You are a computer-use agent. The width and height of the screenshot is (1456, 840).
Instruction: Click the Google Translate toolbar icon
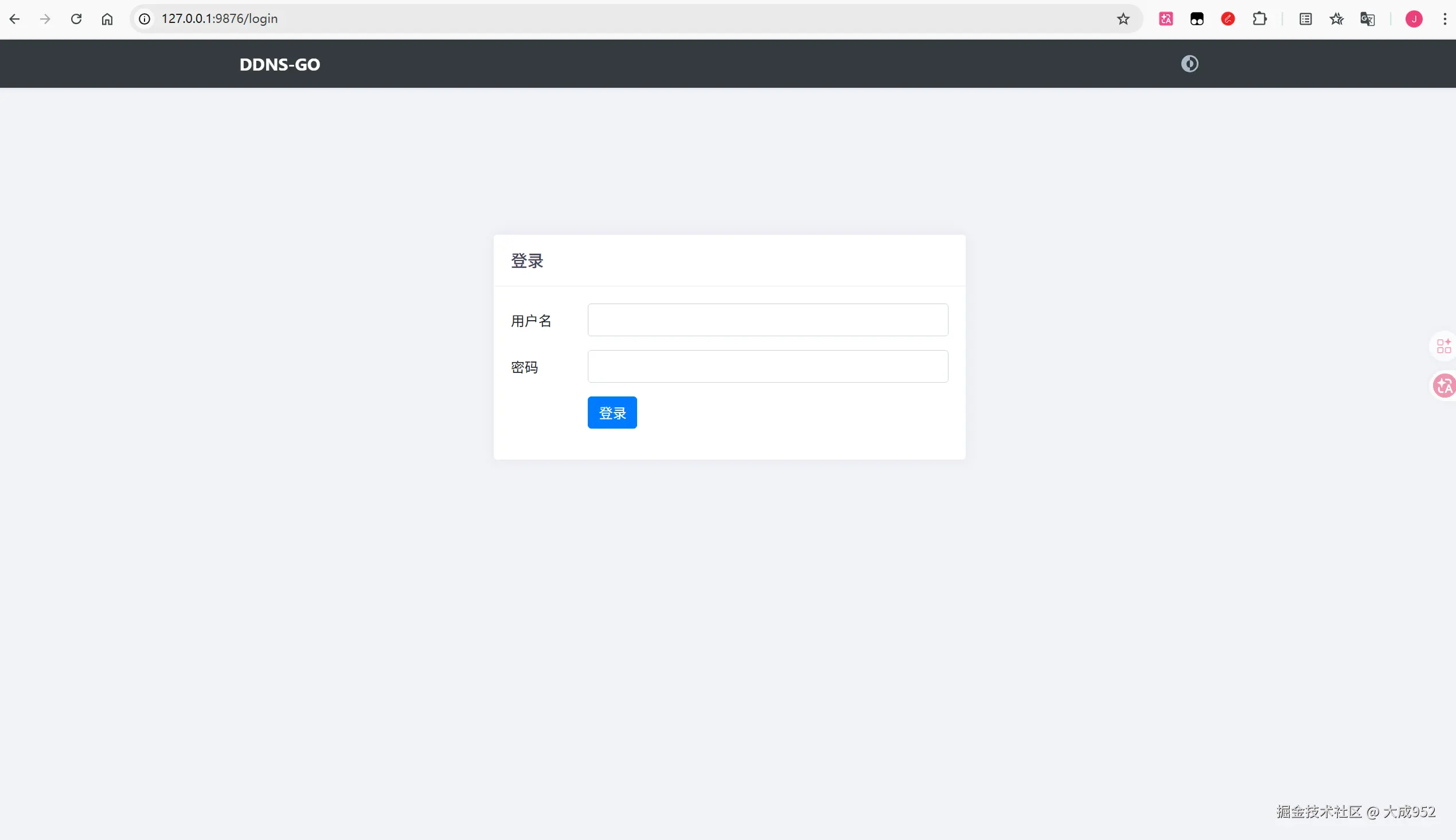tap(1367, 19)
